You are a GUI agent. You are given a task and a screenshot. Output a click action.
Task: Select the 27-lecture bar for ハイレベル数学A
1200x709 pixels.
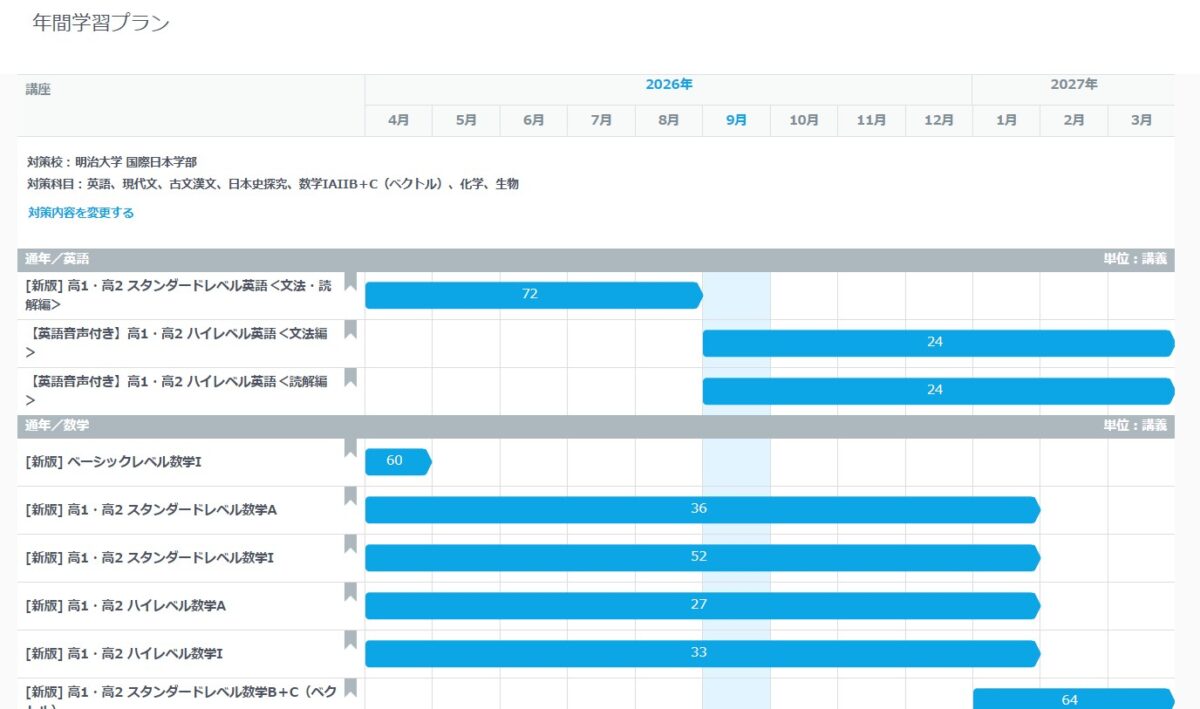coord(702,606)
